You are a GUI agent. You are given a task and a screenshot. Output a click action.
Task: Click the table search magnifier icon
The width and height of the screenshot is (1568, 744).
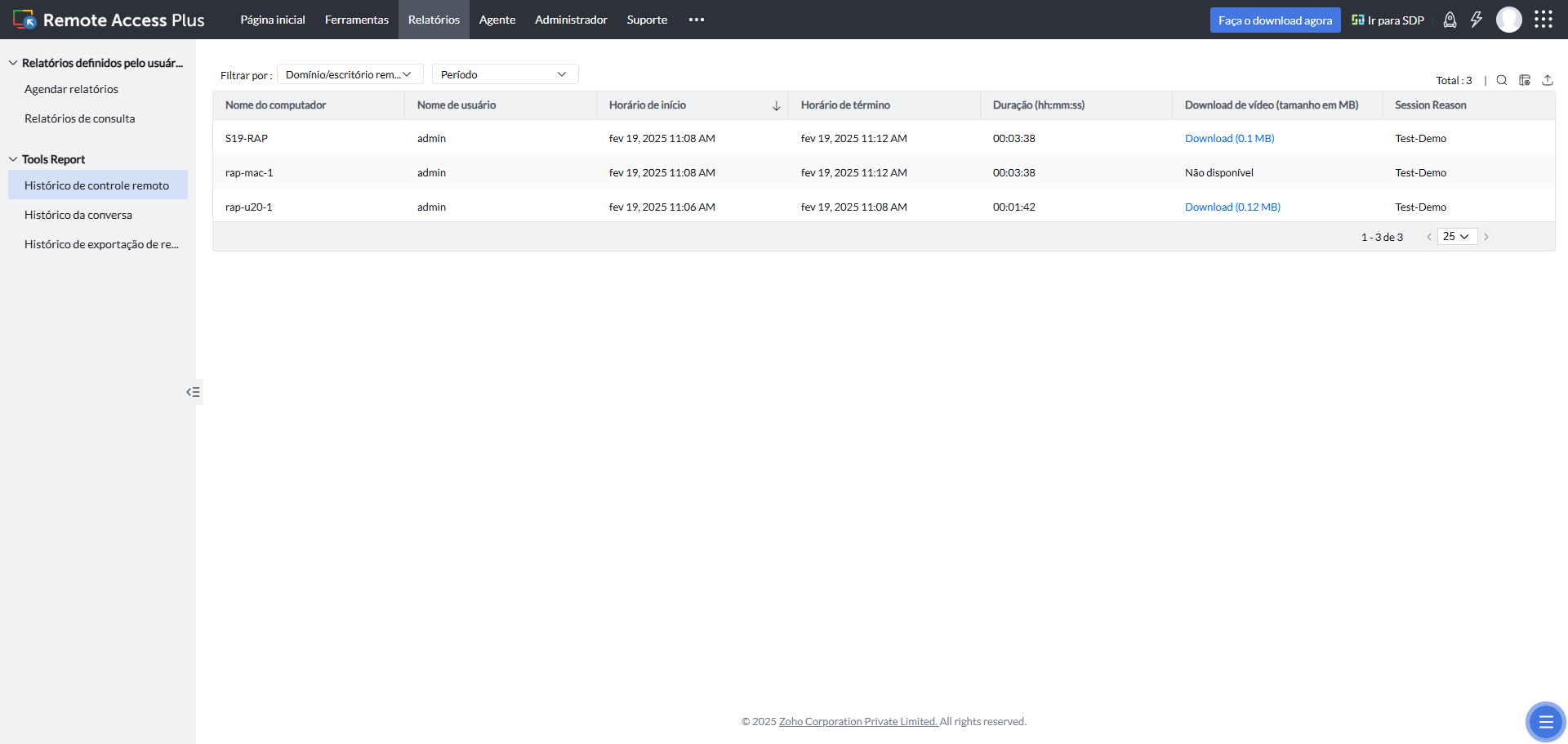pos(1501,80)
